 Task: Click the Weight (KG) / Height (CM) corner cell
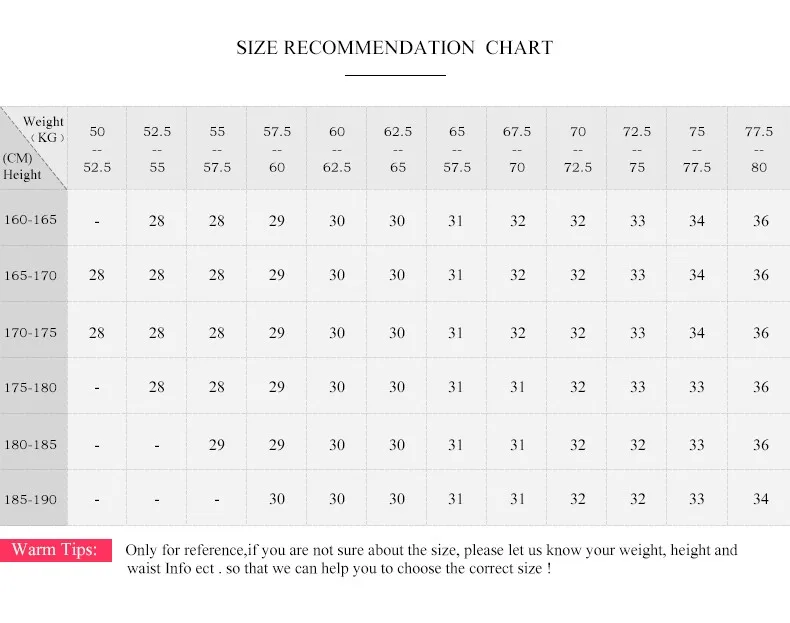[33, 148]
